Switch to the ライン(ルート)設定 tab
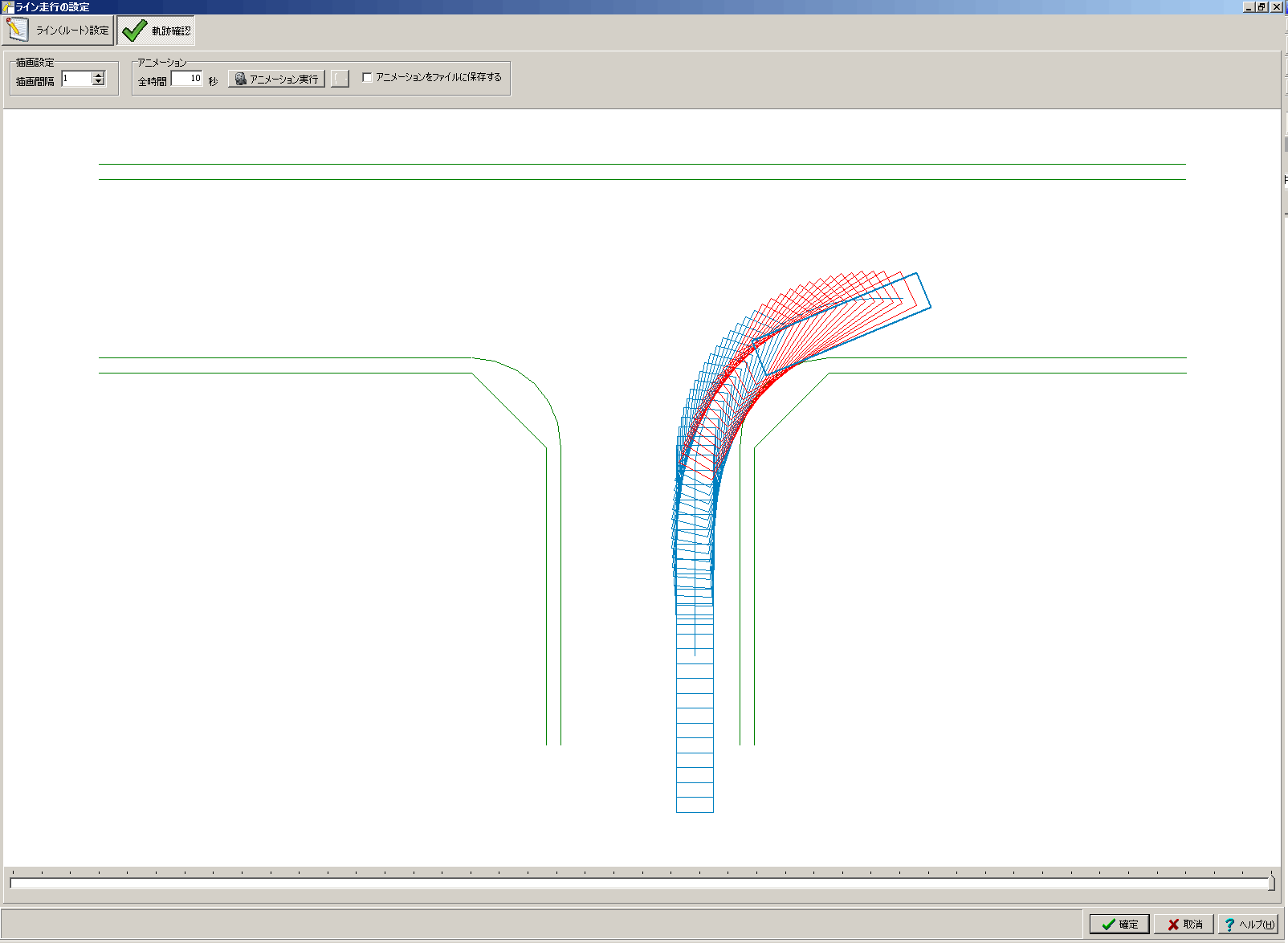This screenshot has width=1288, height=943. pyautogui.click(x=58, y=31)
